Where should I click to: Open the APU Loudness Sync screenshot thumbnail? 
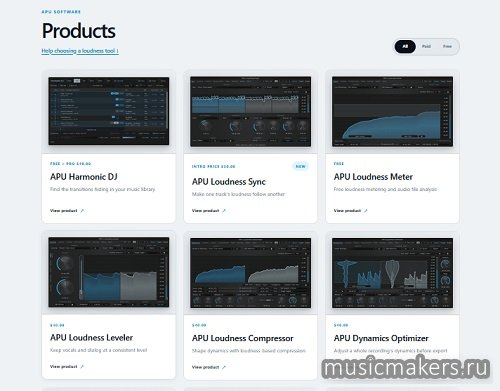click(250, 111)
